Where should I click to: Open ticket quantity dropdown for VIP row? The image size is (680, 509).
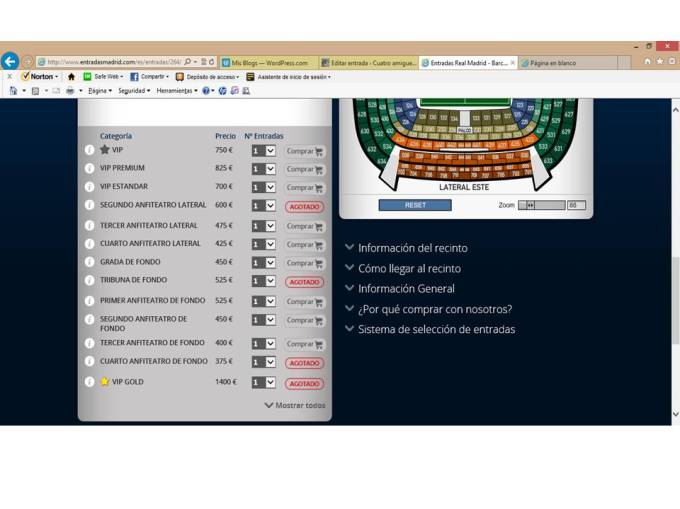[x=263, y=151]
